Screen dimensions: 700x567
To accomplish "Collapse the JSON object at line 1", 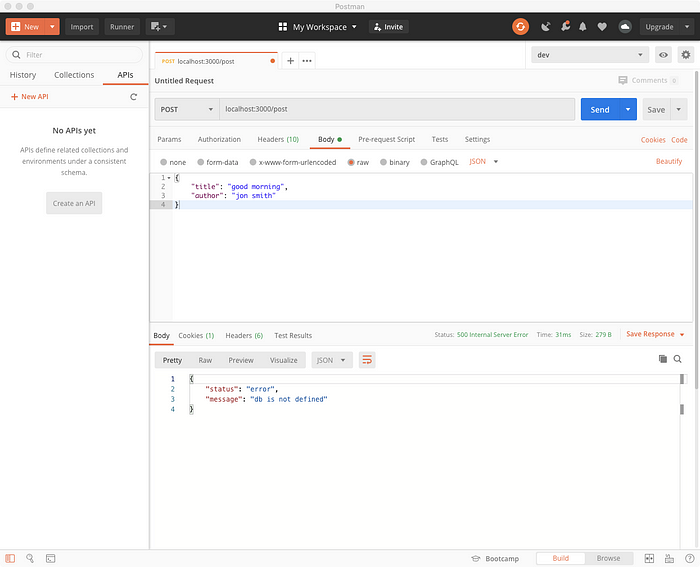I will point(169,178).
